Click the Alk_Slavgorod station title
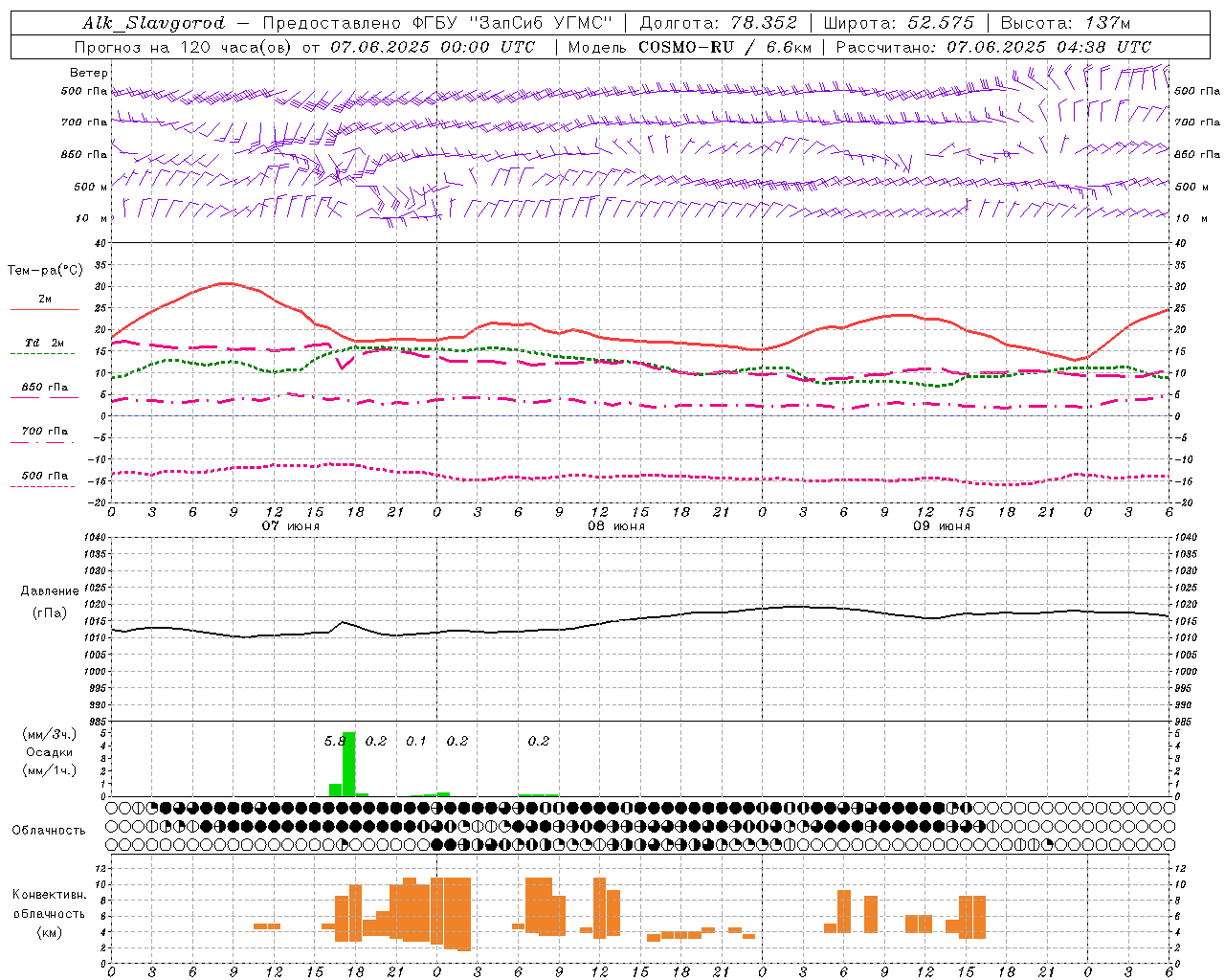1225x980 pixels. coord(154,23)
